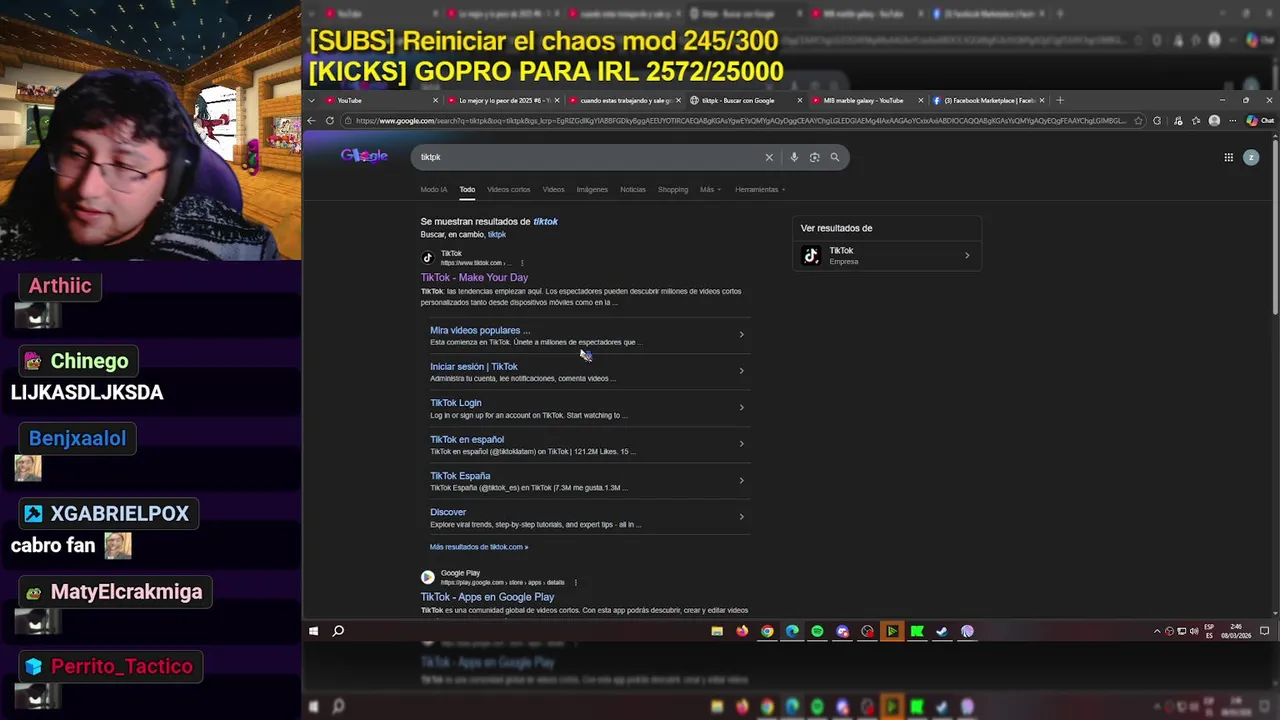Image resolution: width=1280 pixels, height=720 pixels.
Task: Switch to Facebook Marketplace tab
Action: pos(988,100)
